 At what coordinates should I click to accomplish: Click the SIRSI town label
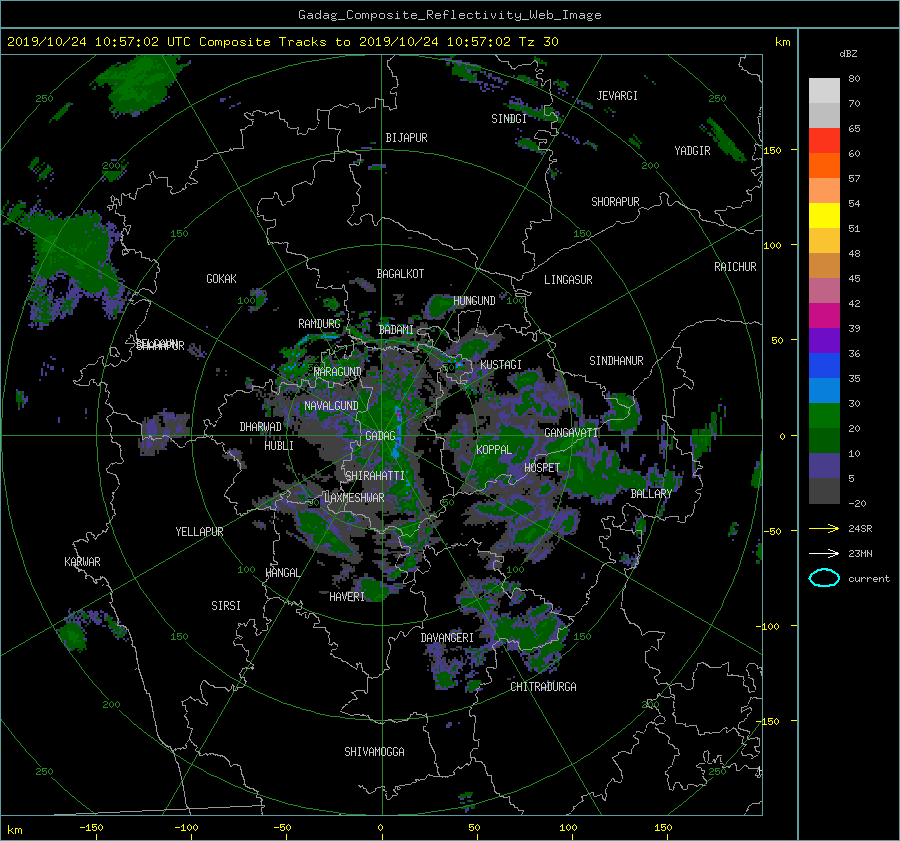pyautogui.click(x=226, y=606)
